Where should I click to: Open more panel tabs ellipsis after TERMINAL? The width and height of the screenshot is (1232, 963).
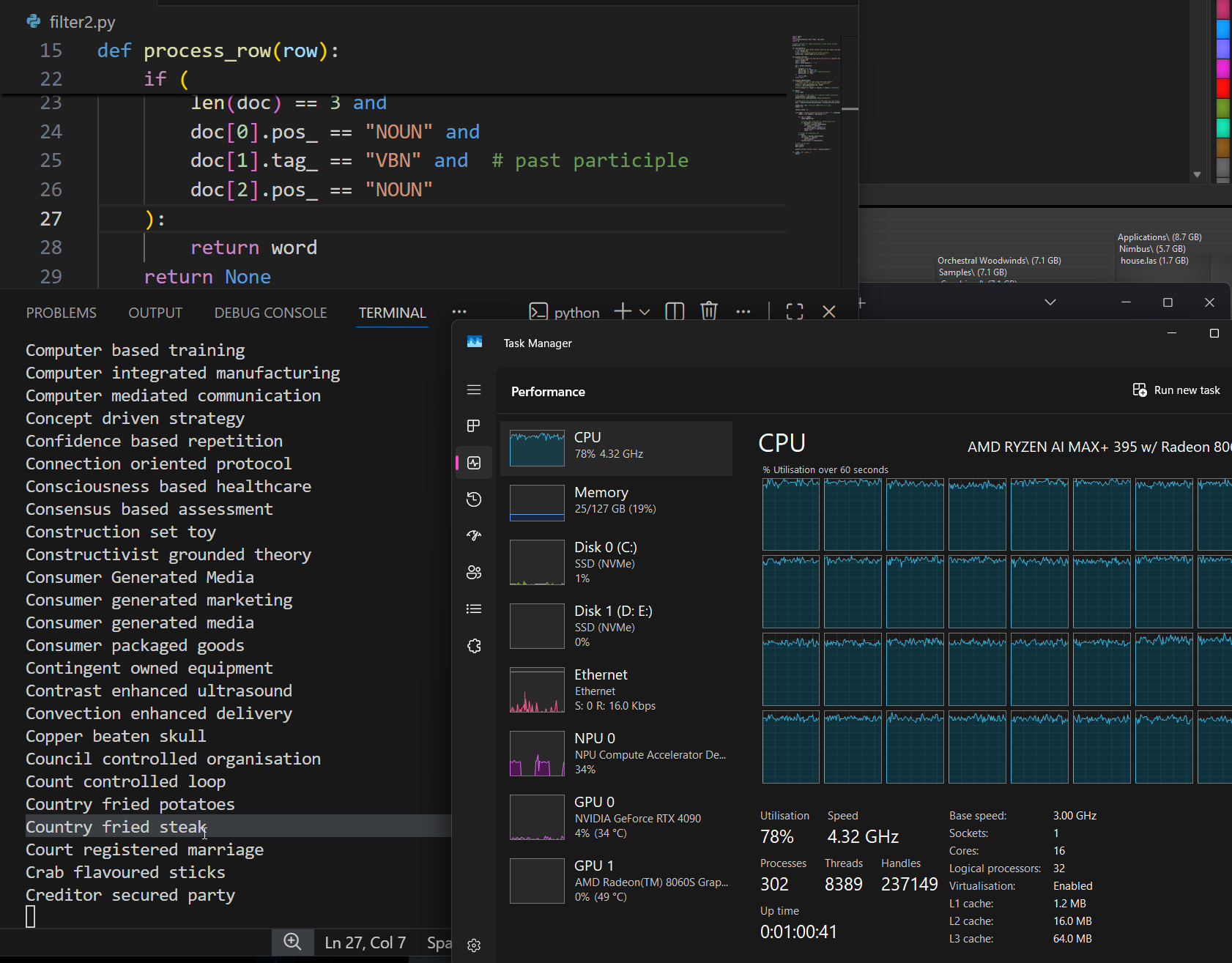[459, 312]
